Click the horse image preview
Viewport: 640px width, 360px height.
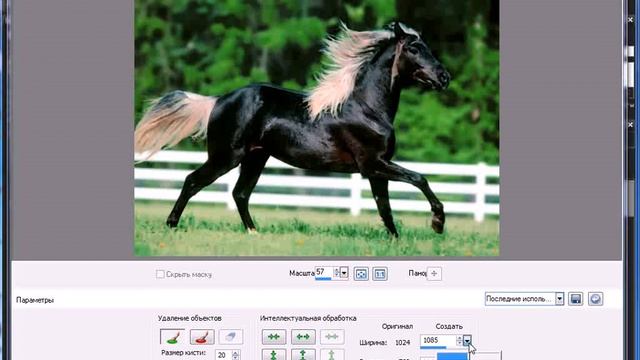[x=317, y=127]
